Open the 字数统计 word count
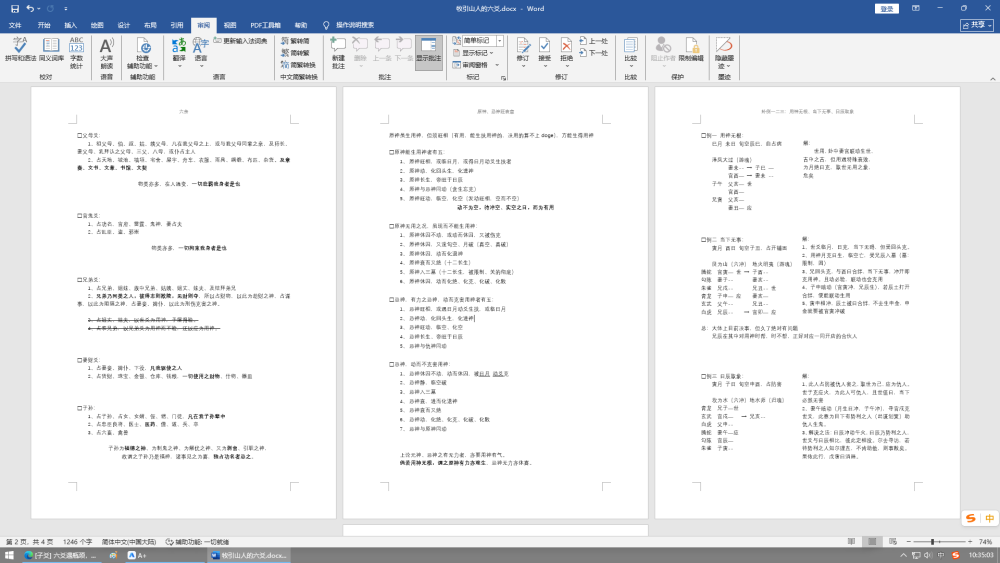 pos(77,52)
